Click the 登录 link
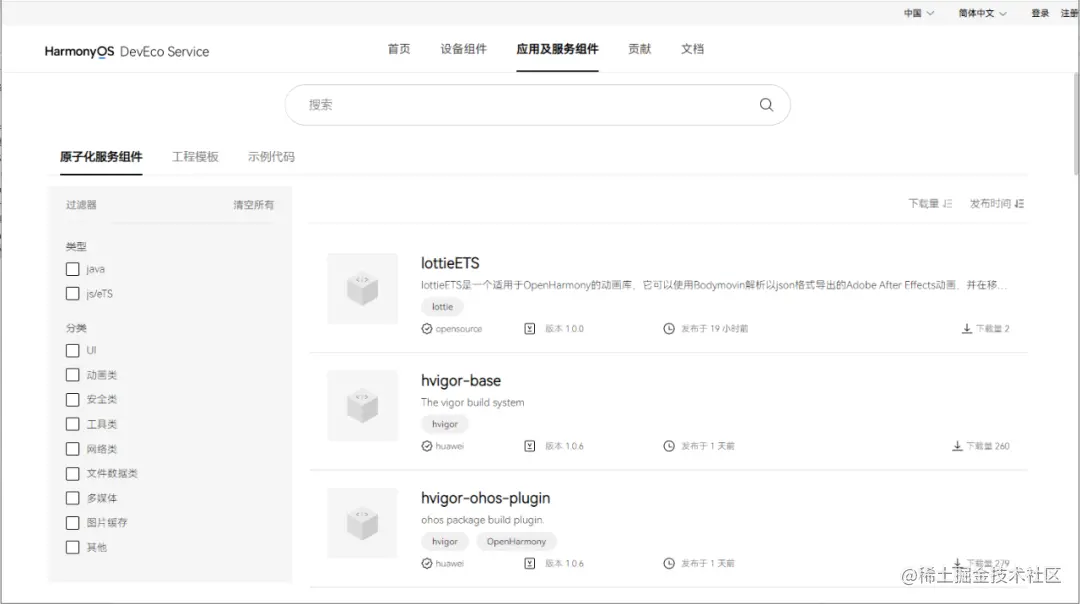Viewport: 1080px width, 604px height. coord(1040,13)
